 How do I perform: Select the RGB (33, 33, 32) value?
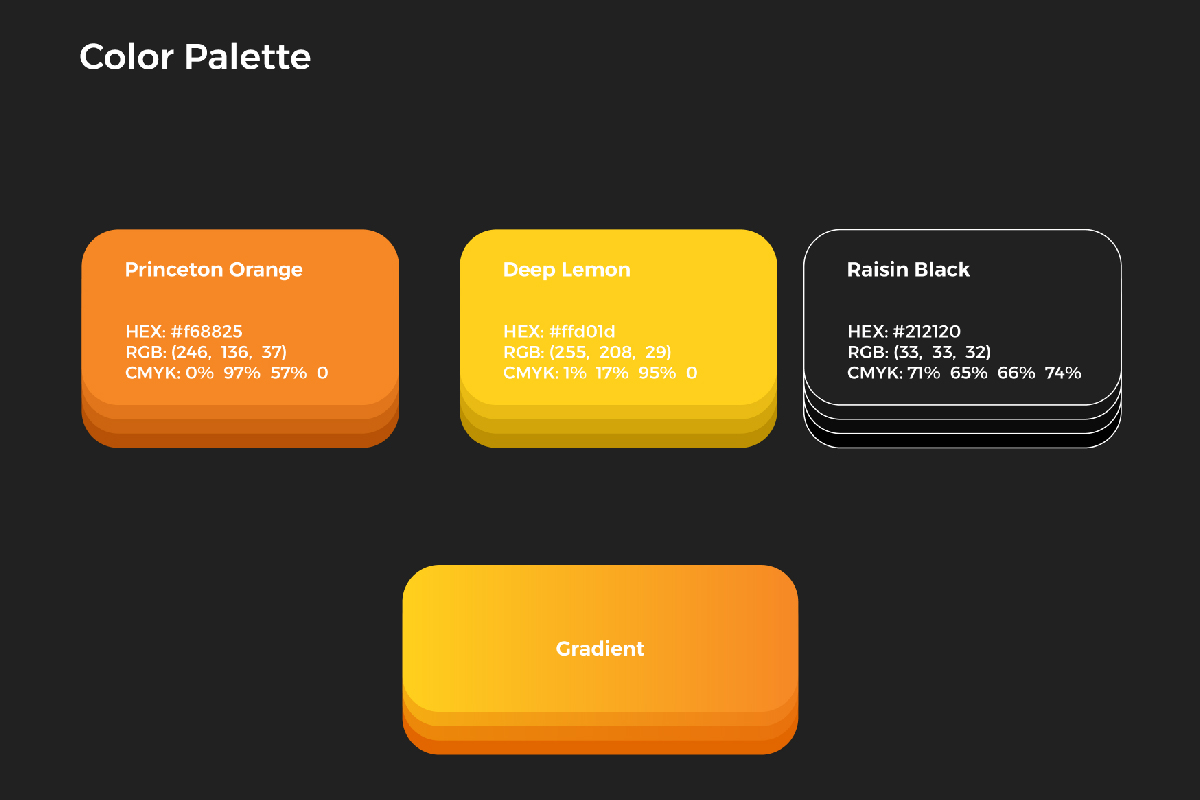pos(920,352)
